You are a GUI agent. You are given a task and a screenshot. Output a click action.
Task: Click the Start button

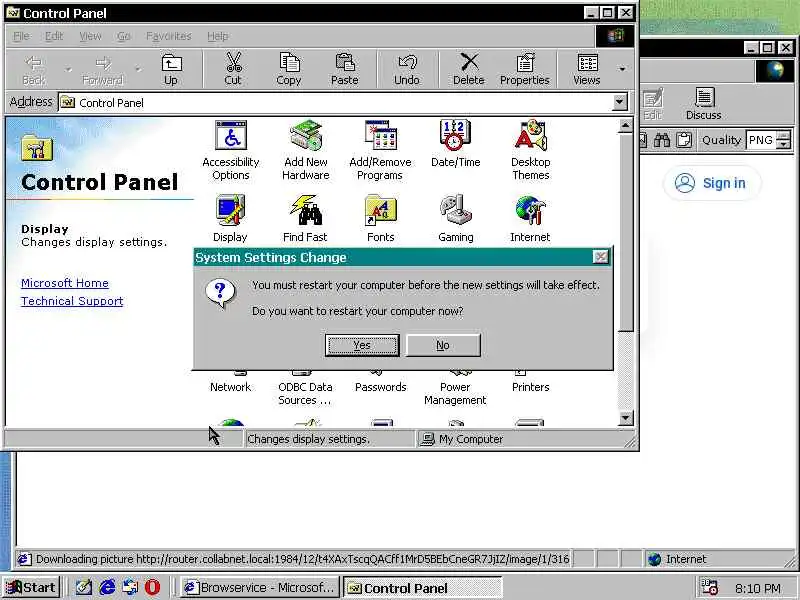coord(32,587)
